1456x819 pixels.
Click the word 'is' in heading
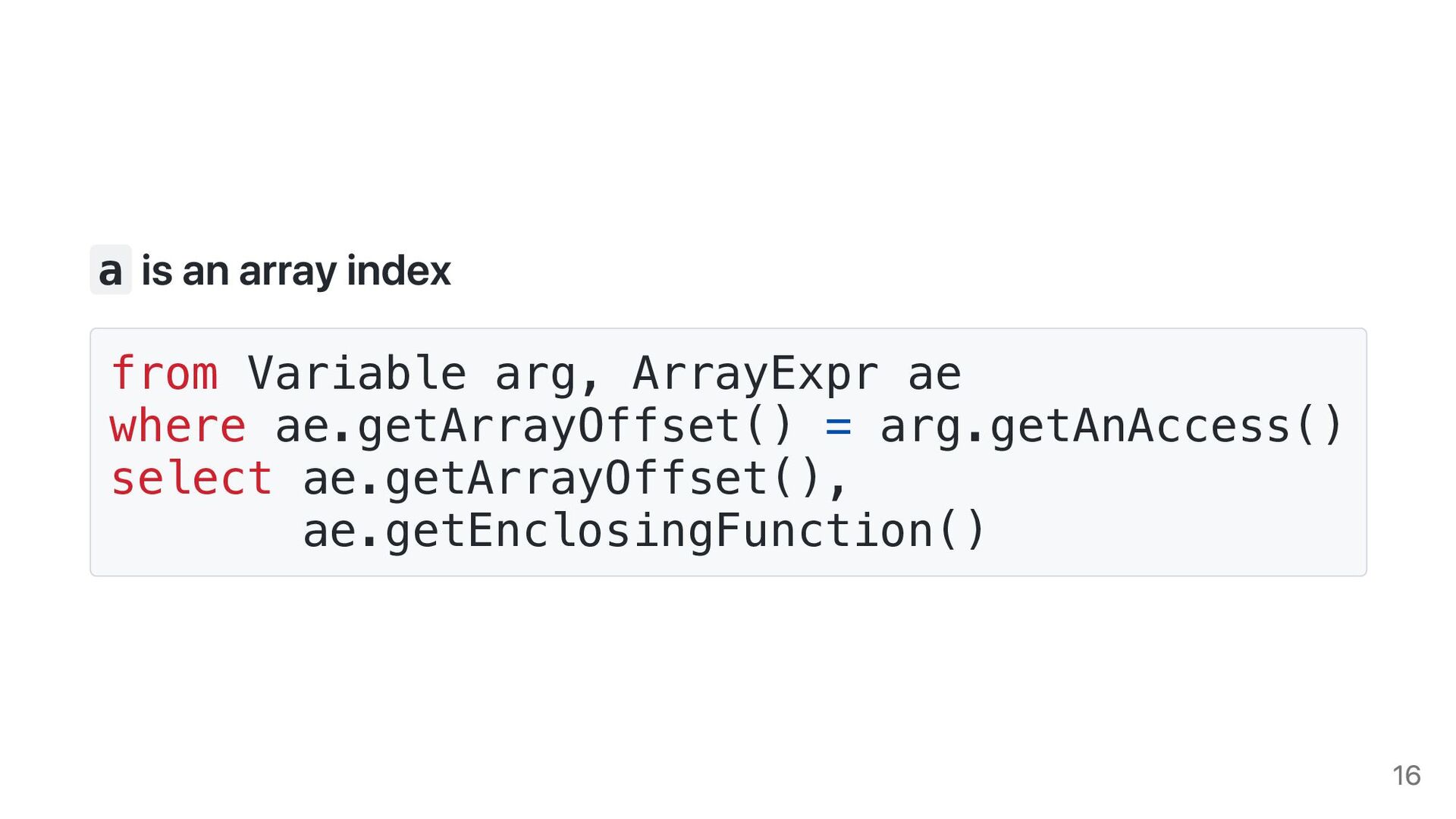coord(157,270)
